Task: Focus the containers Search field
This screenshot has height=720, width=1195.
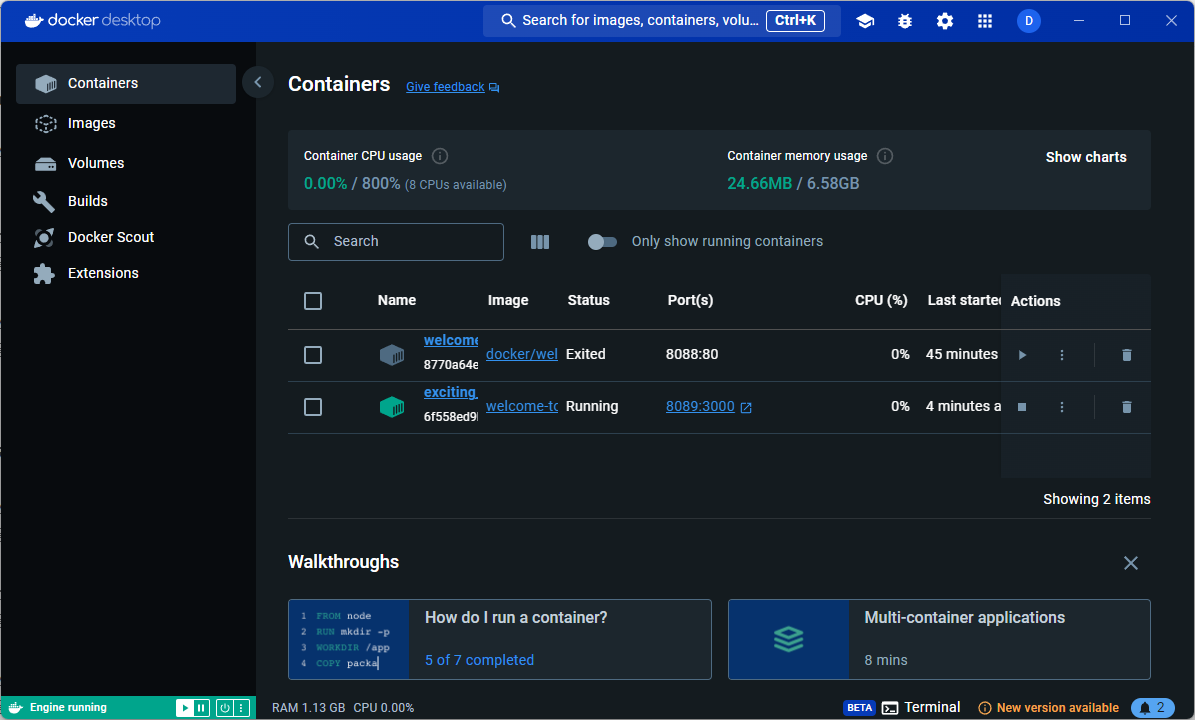Action: click(x=396, y=242)
